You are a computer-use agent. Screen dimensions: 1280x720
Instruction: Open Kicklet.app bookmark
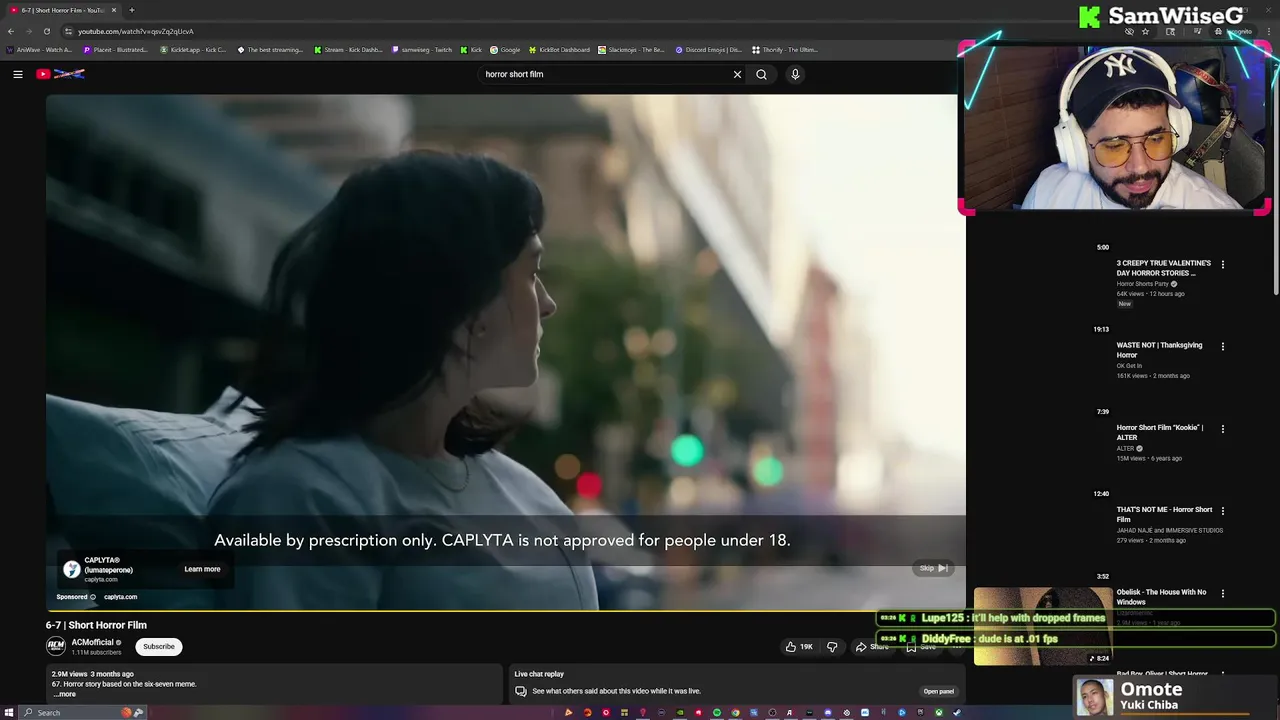click(193, 49)
